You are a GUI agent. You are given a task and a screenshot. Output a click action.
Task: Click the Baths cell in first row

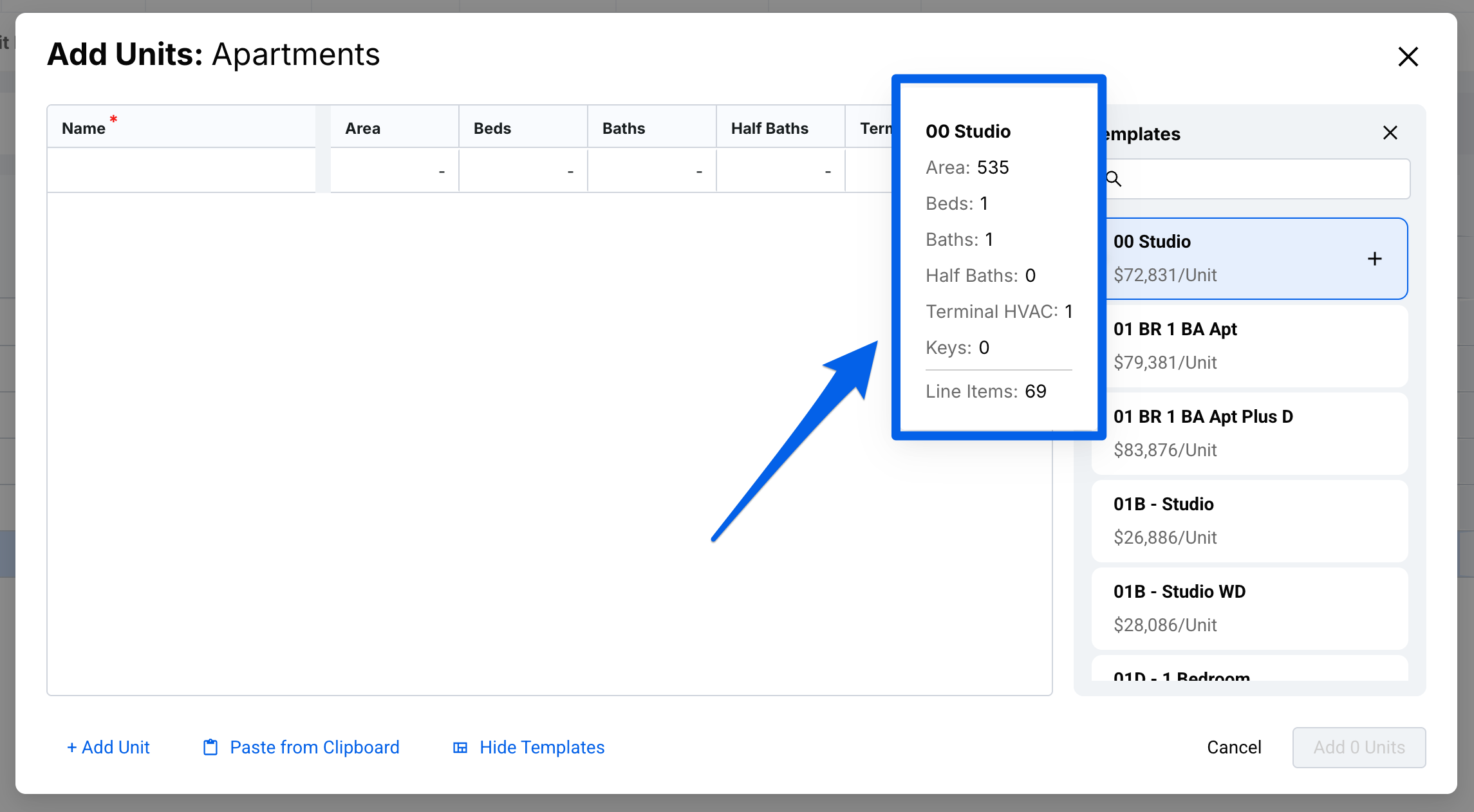point(651,171)
